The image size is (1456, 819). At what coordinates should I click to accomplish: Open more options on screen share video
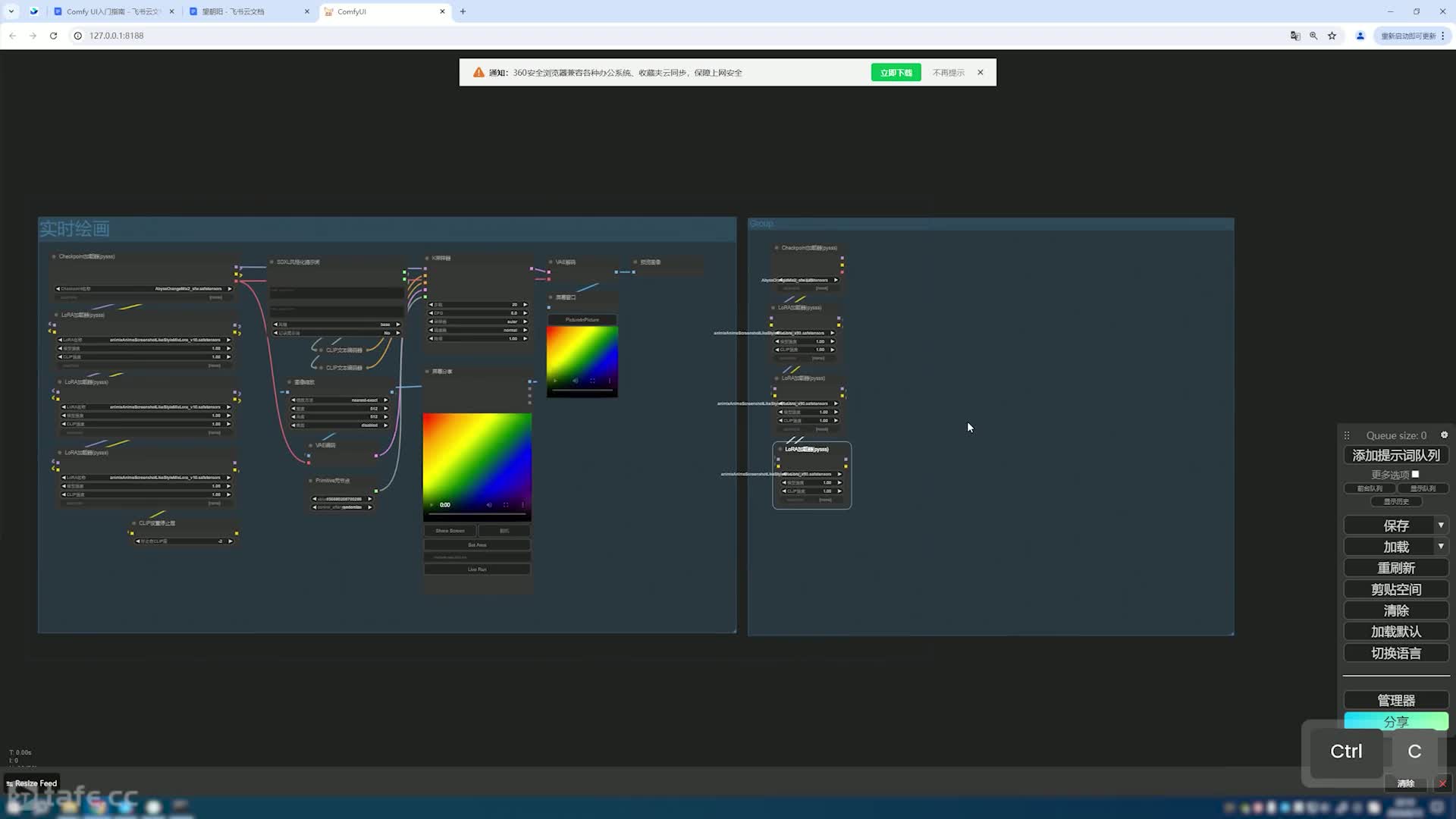click(x=522, y=504)
